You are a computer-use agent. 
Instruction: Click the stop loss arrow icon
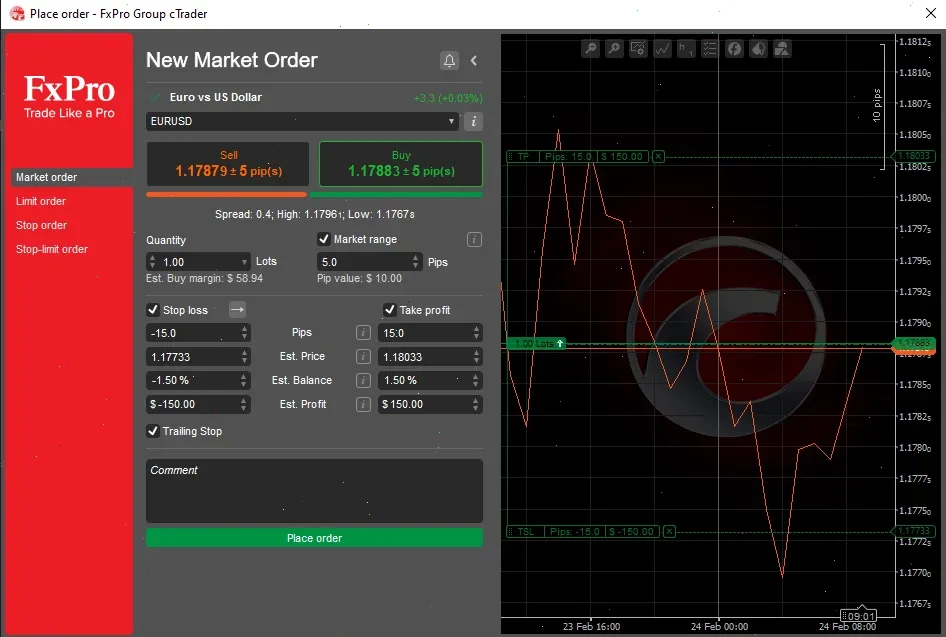[236, 310]
